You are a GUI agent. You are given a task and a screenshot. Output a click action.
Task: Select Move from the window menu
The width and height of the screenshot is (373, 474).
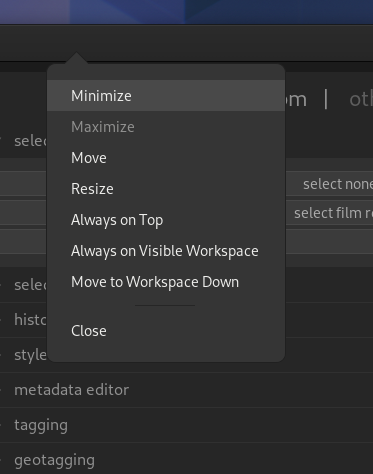[x=166, y=158]
